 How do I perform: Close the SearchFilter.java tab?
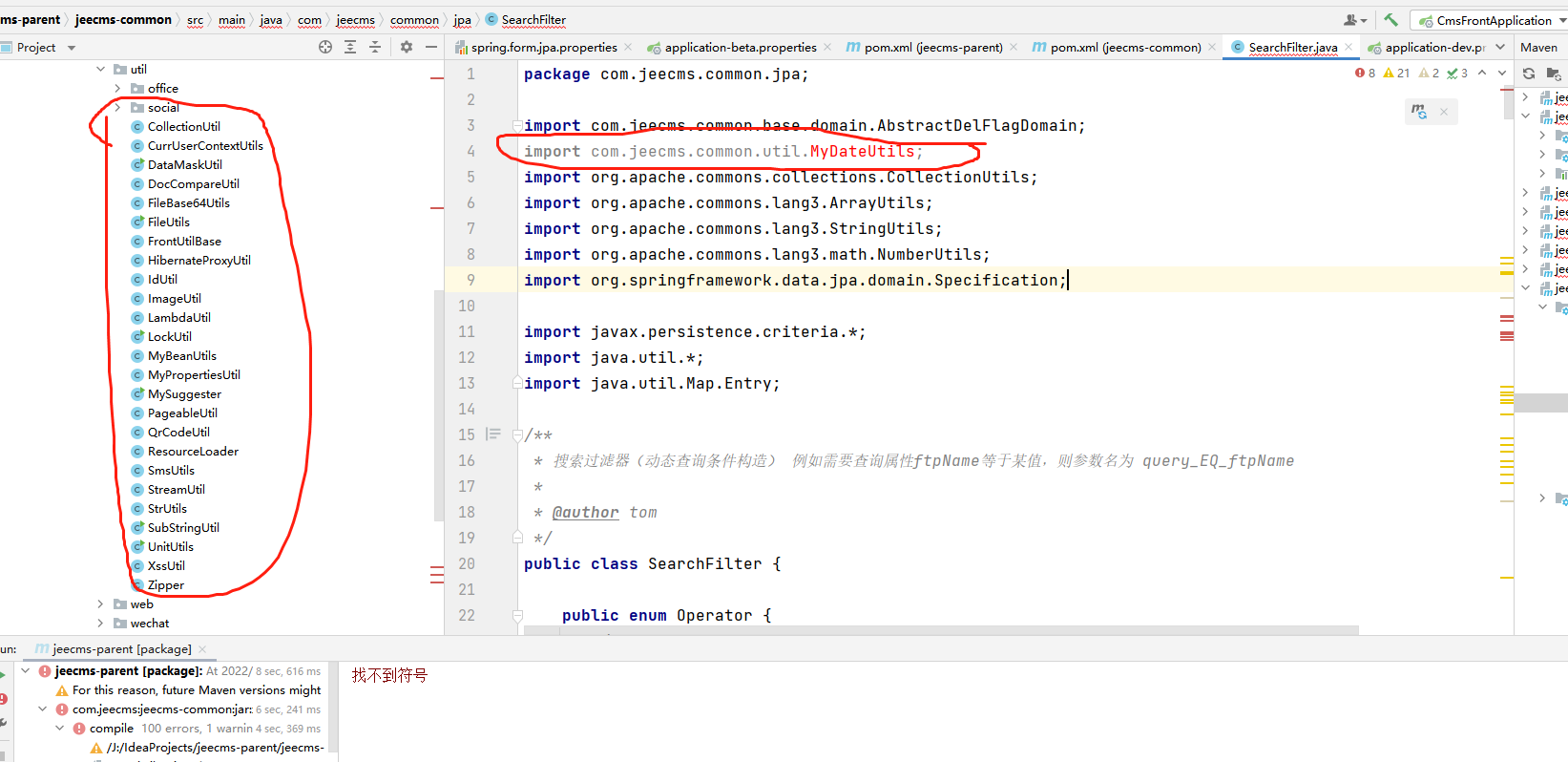1348,47
